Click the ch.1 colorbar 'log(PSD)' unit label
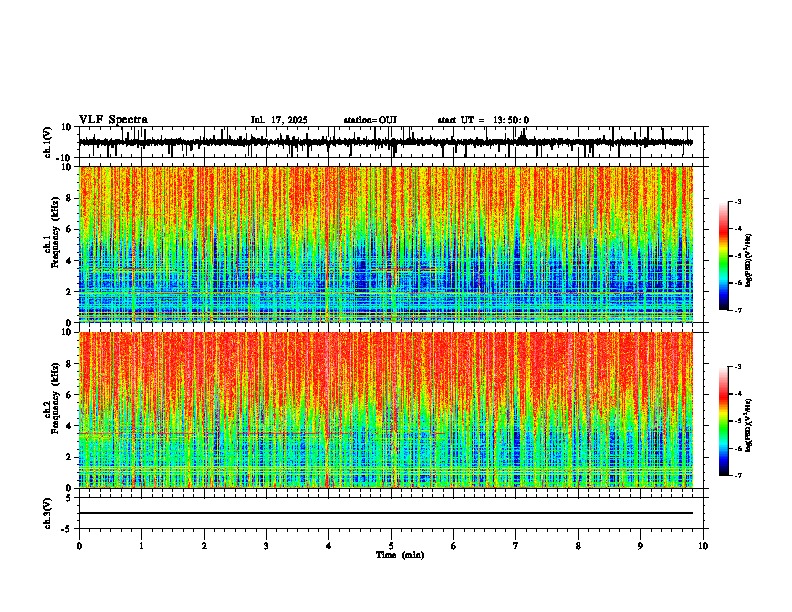 (749, 260)
